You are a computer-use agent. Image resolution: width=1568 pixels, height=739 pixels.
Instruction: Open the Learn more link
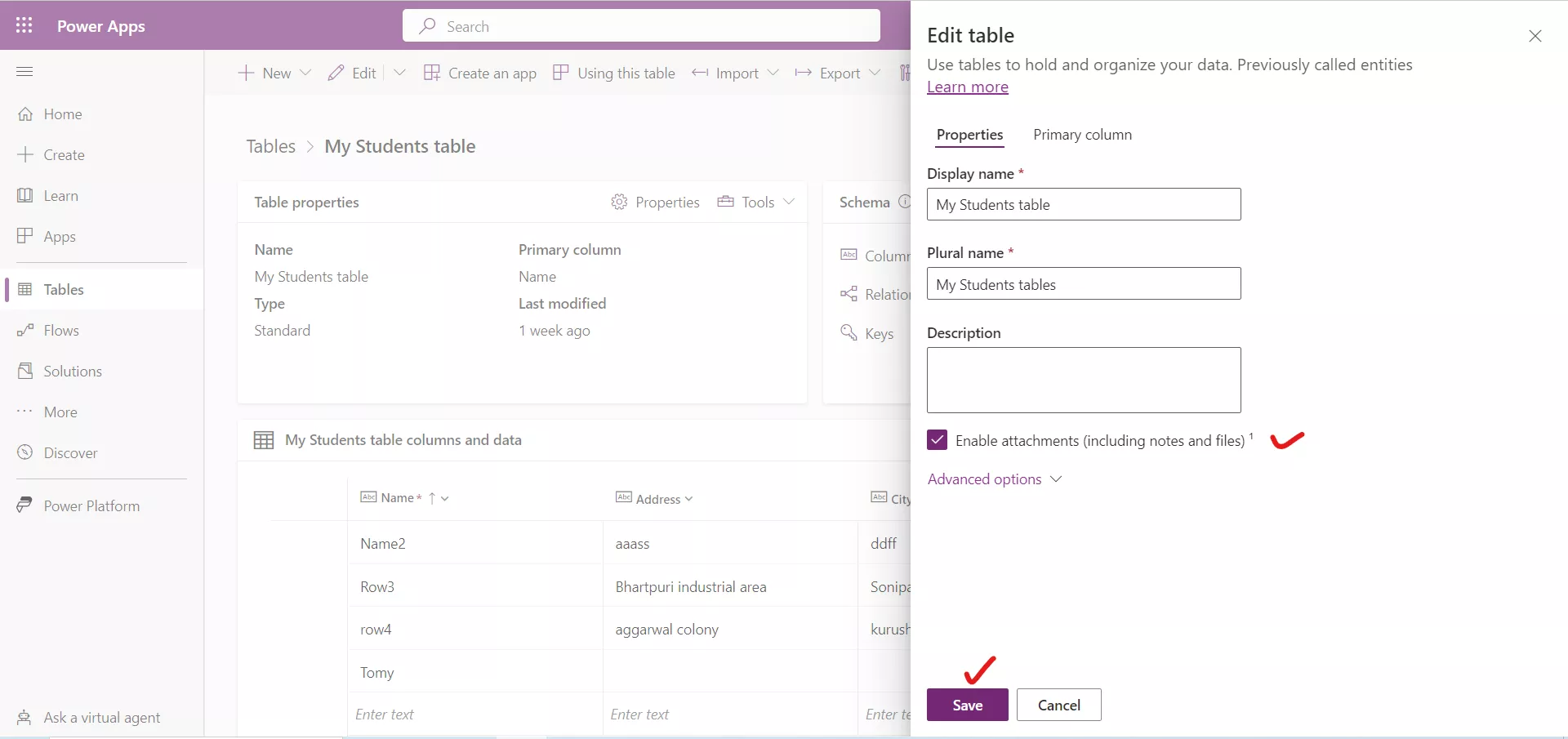click(968, 87)
